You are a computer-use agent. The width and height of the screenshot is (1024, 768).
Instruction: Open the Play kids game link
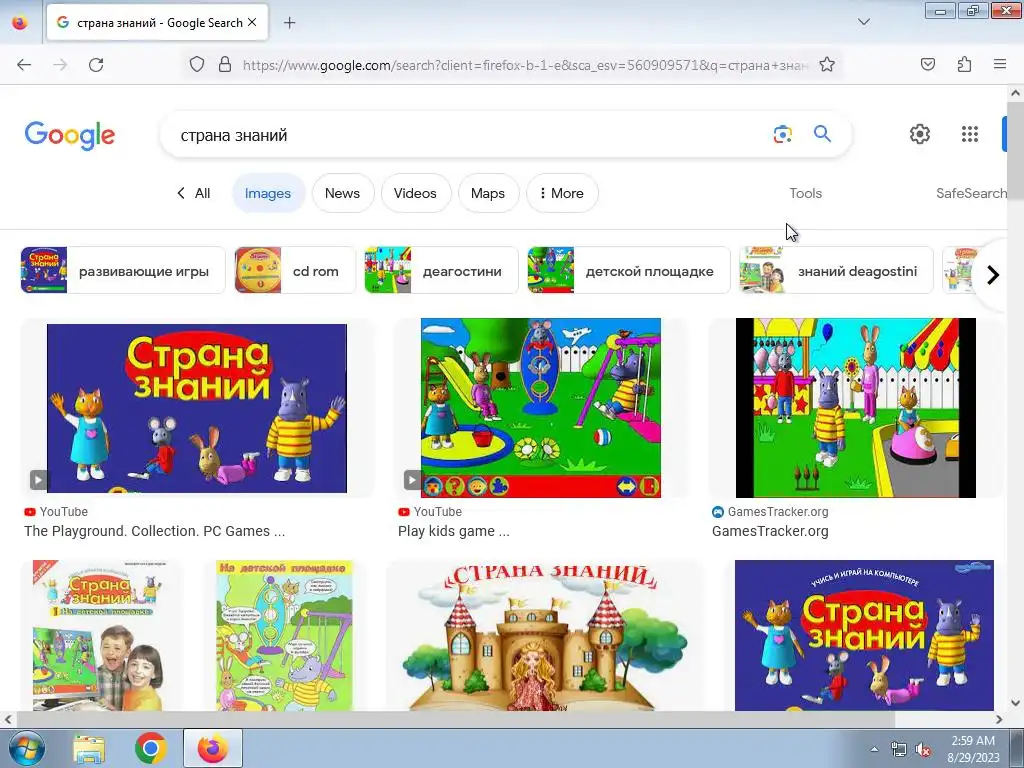click(453, 532)
